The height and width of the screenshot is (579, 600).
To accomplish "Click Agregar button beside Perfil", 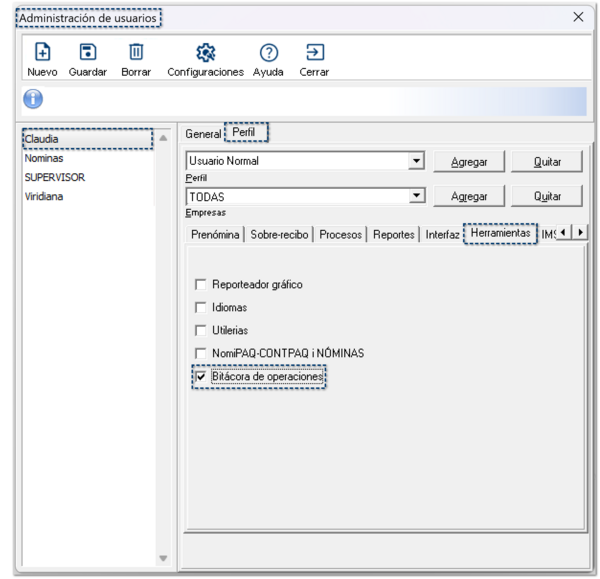I will (x=469, y=162).
